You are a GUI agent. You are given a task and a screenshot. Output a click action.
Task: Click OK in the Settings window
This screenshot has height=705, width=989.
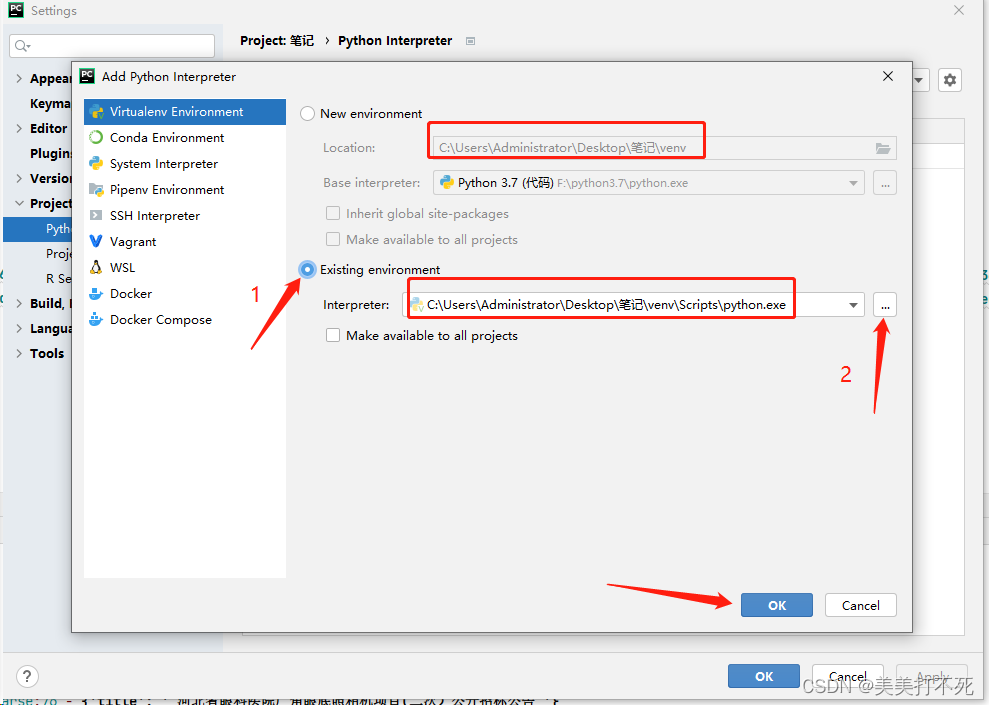764,677
